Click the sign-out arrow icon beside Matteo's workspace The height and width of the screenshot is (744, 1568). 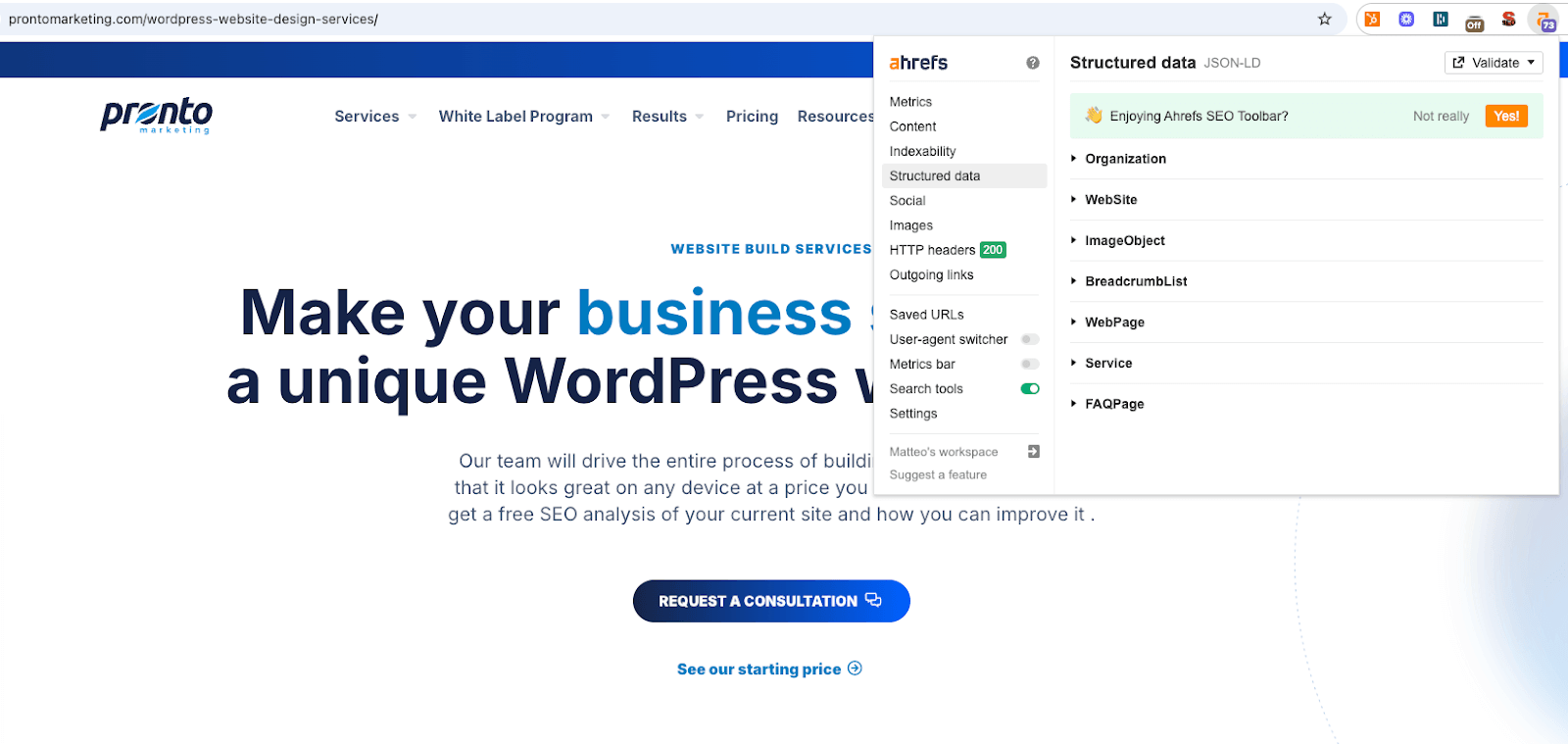tap(1033, 451)
